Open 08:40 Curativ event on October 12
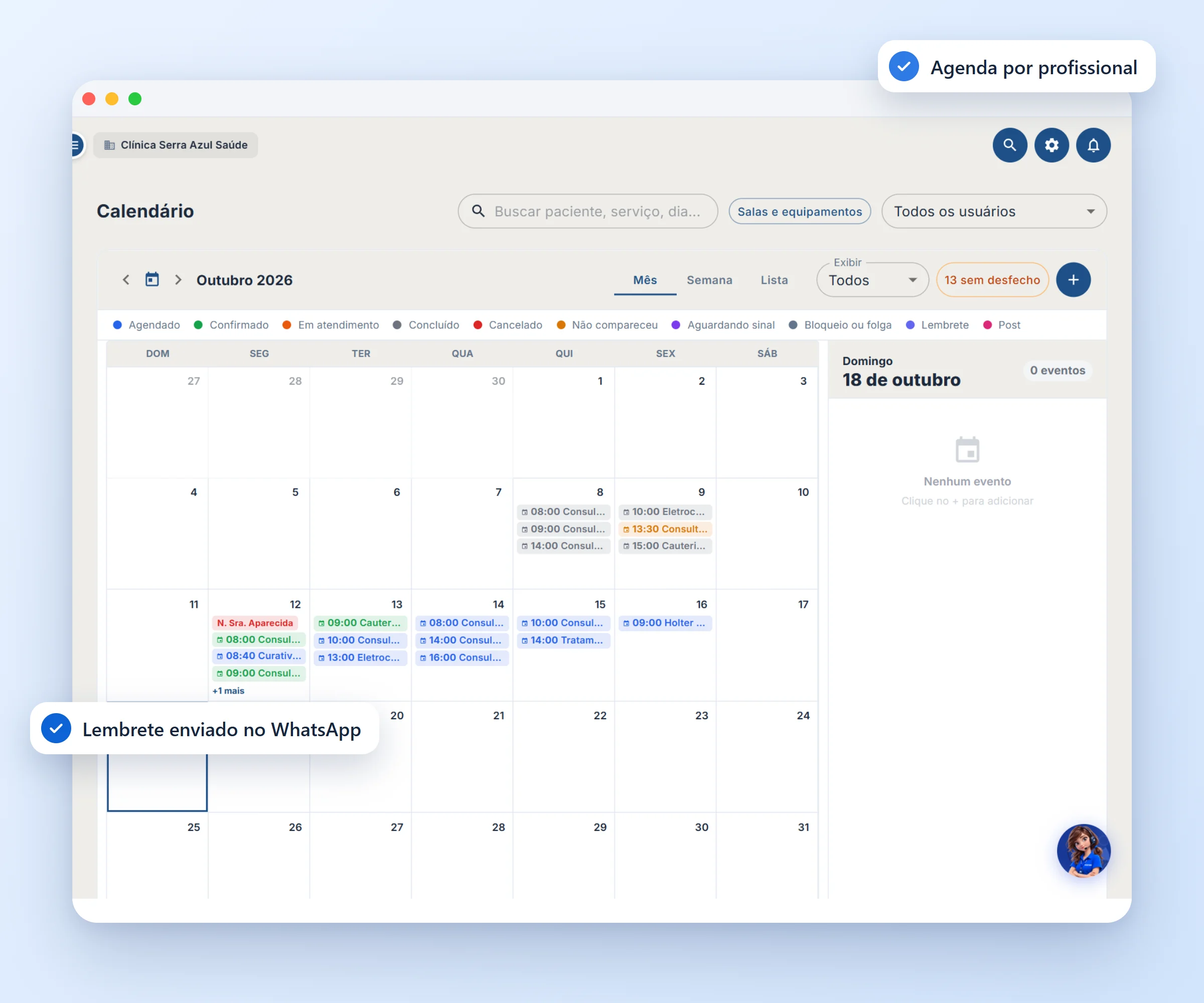The height and width of the screenshot is (1003, 1204). click(259, 656)
